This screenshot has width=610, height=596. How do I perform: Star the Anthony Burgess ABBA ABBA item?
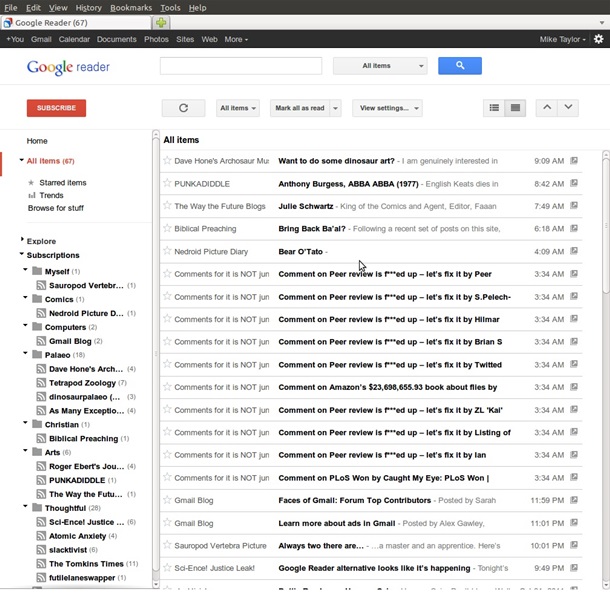pos(167,183)
